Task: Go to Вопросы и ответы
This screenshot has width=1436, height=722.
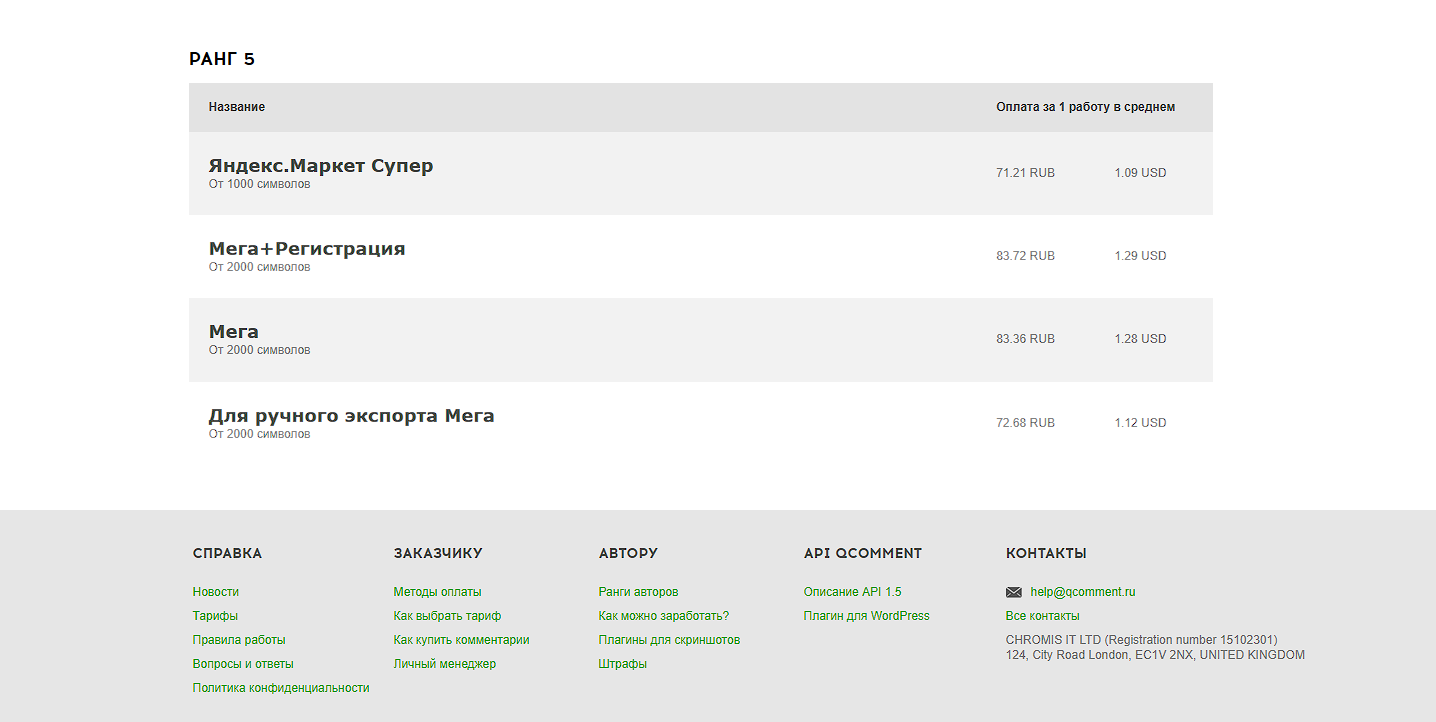Action: (243, 664)
